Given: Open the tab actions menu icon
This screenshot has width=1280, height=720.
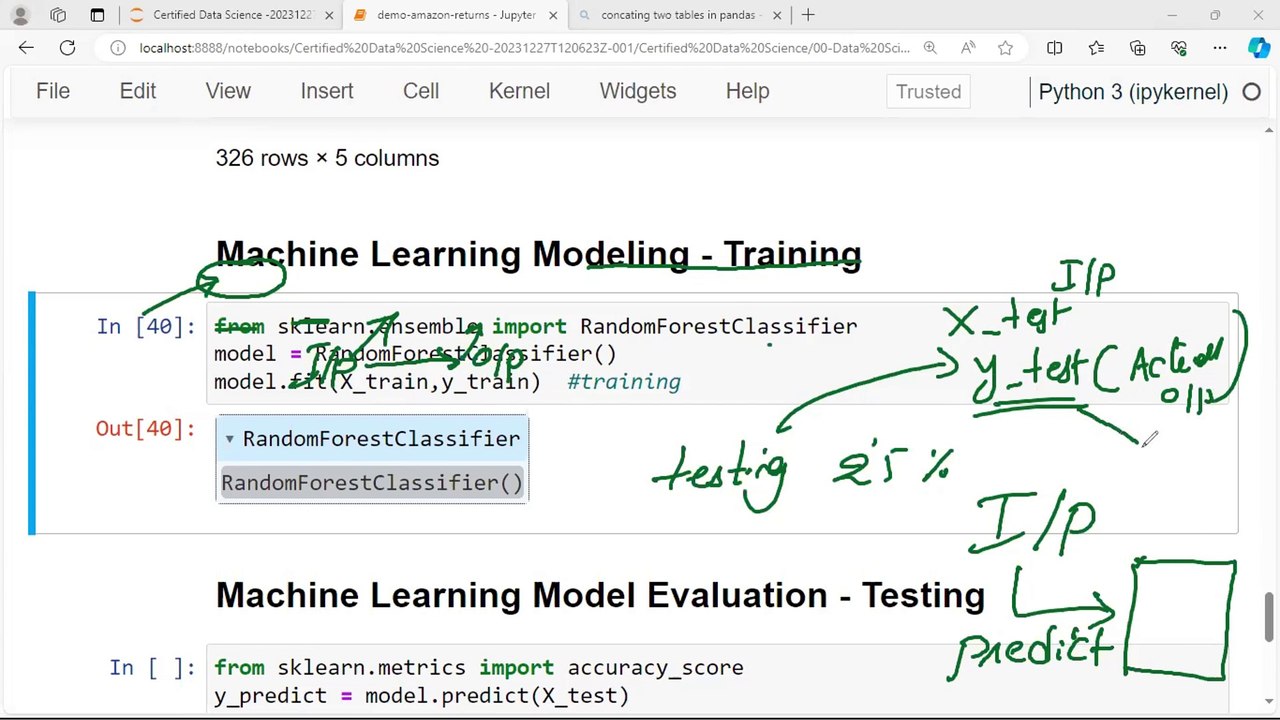Looking at the screenshot, I should click(x=97, y=15).
